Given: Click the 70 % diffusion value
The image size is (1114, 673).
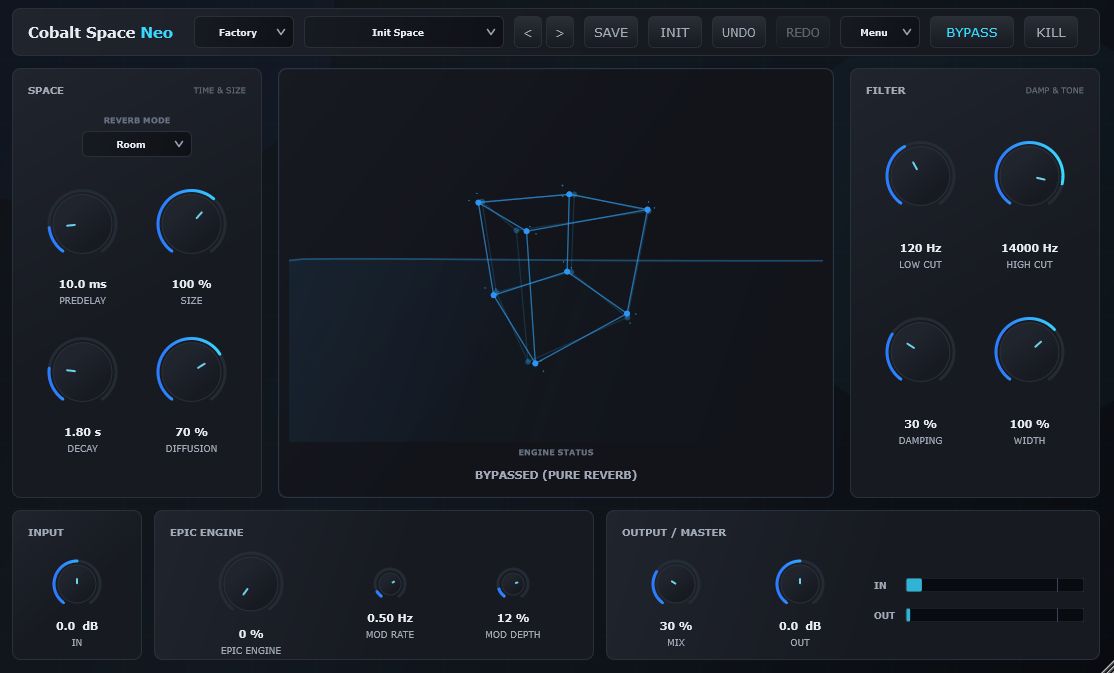Looking at the screenshot, I should coord(191,432).
